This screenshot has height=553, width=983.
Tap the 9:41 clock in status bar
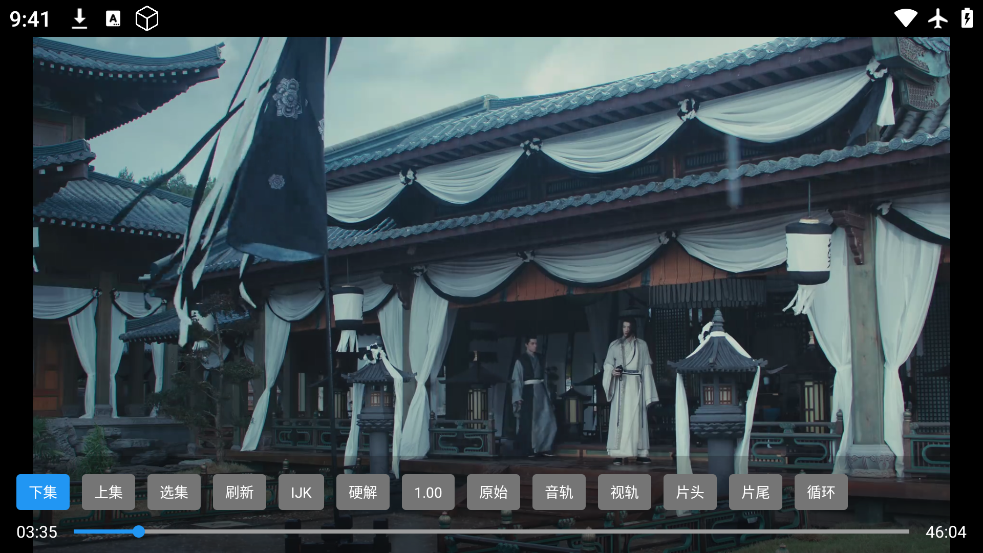(x=29, y=19)
